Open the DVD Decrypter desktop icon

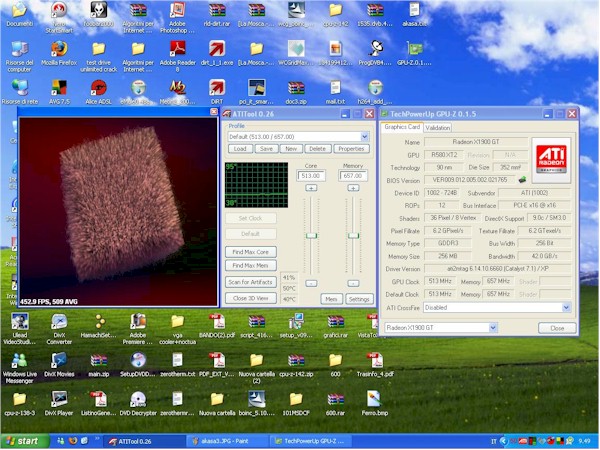136,397
